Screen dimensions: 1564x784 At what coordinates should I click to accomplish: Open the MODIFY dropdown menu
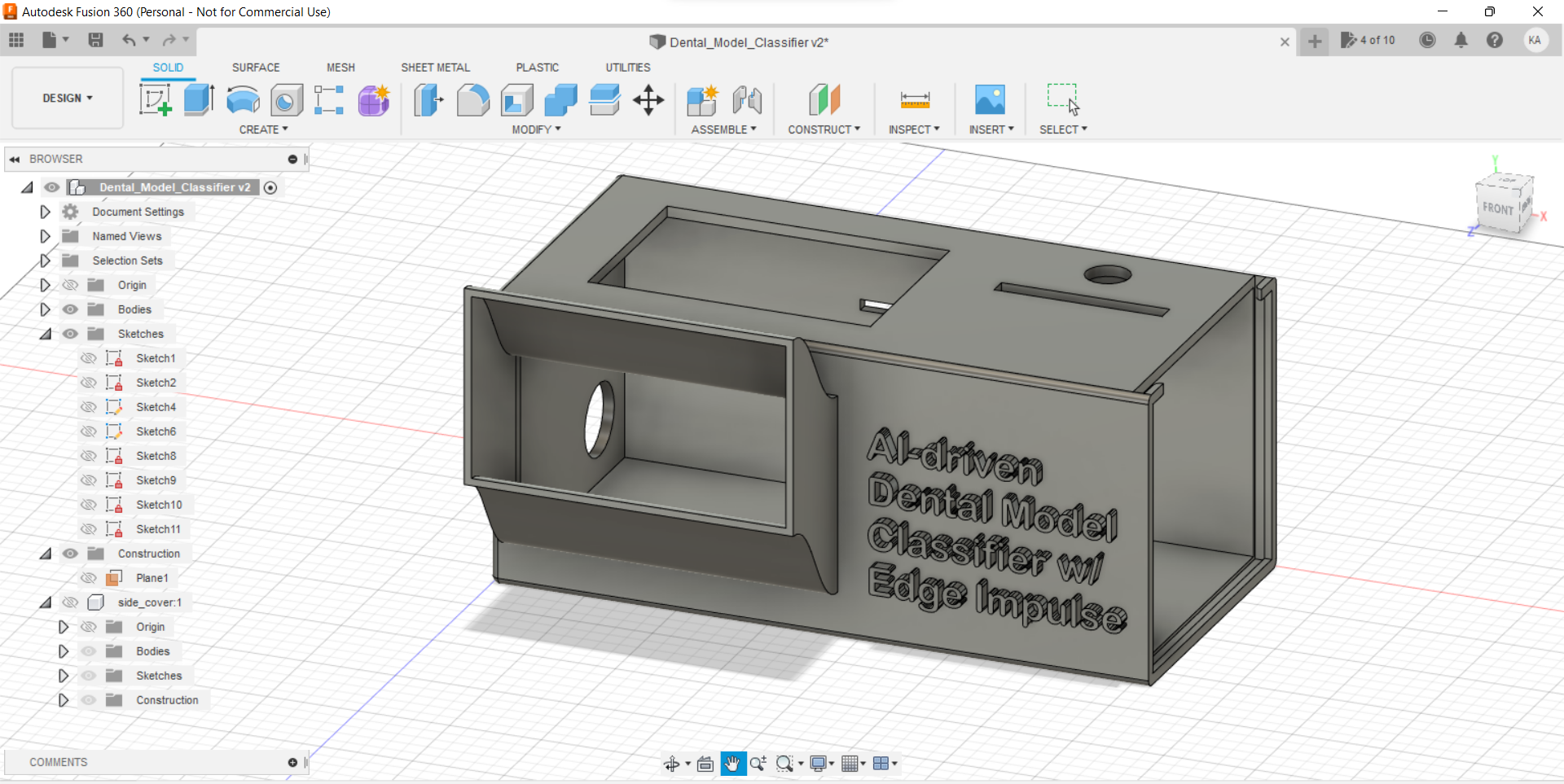click(x=536, y=129)
